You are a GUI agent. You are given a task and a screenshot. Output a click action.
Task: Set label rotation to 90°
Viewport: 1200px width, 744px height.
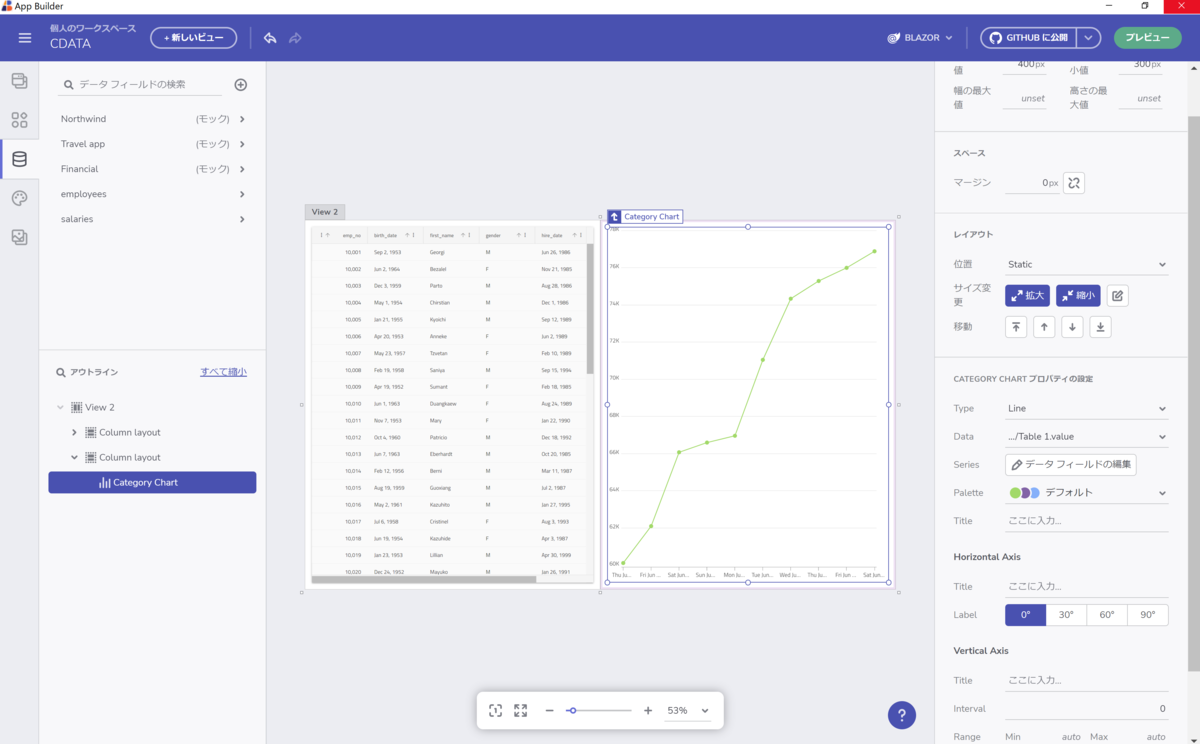pos(1148,615)
